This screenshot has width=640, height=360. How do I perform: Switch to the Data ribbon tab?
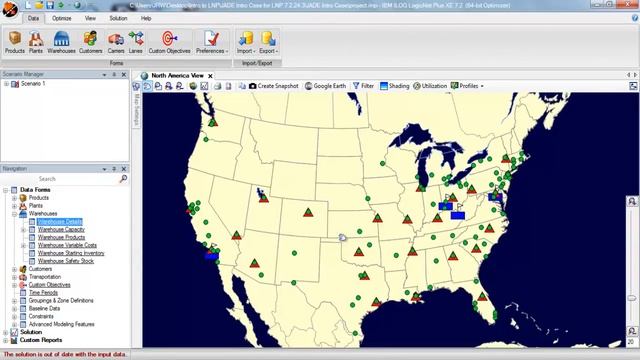coord(33,18)
